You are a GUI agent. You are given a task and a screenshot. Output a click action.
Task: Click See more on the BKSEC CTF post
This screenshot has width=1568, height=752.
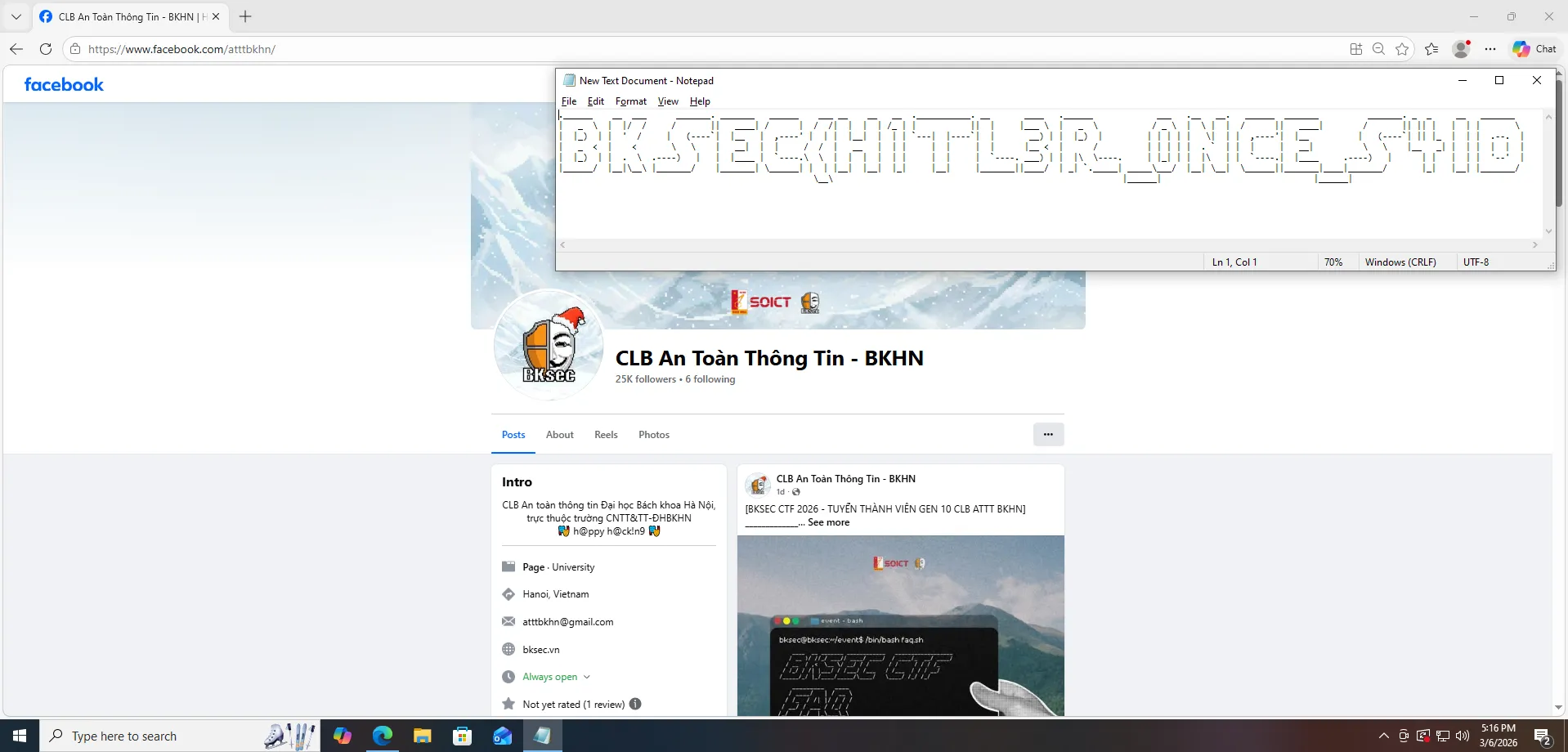(x=829, y=522)
